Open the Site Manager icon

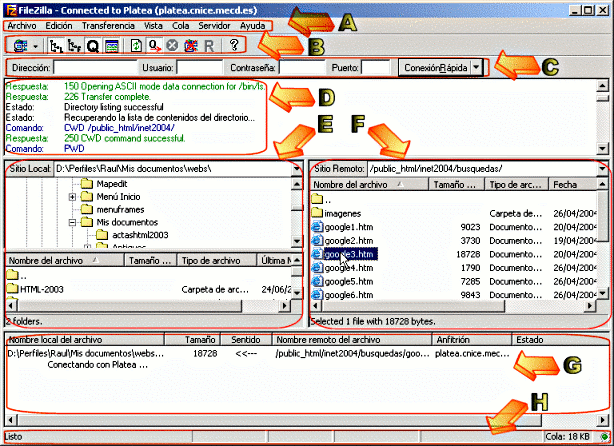(x=20, y=45)
